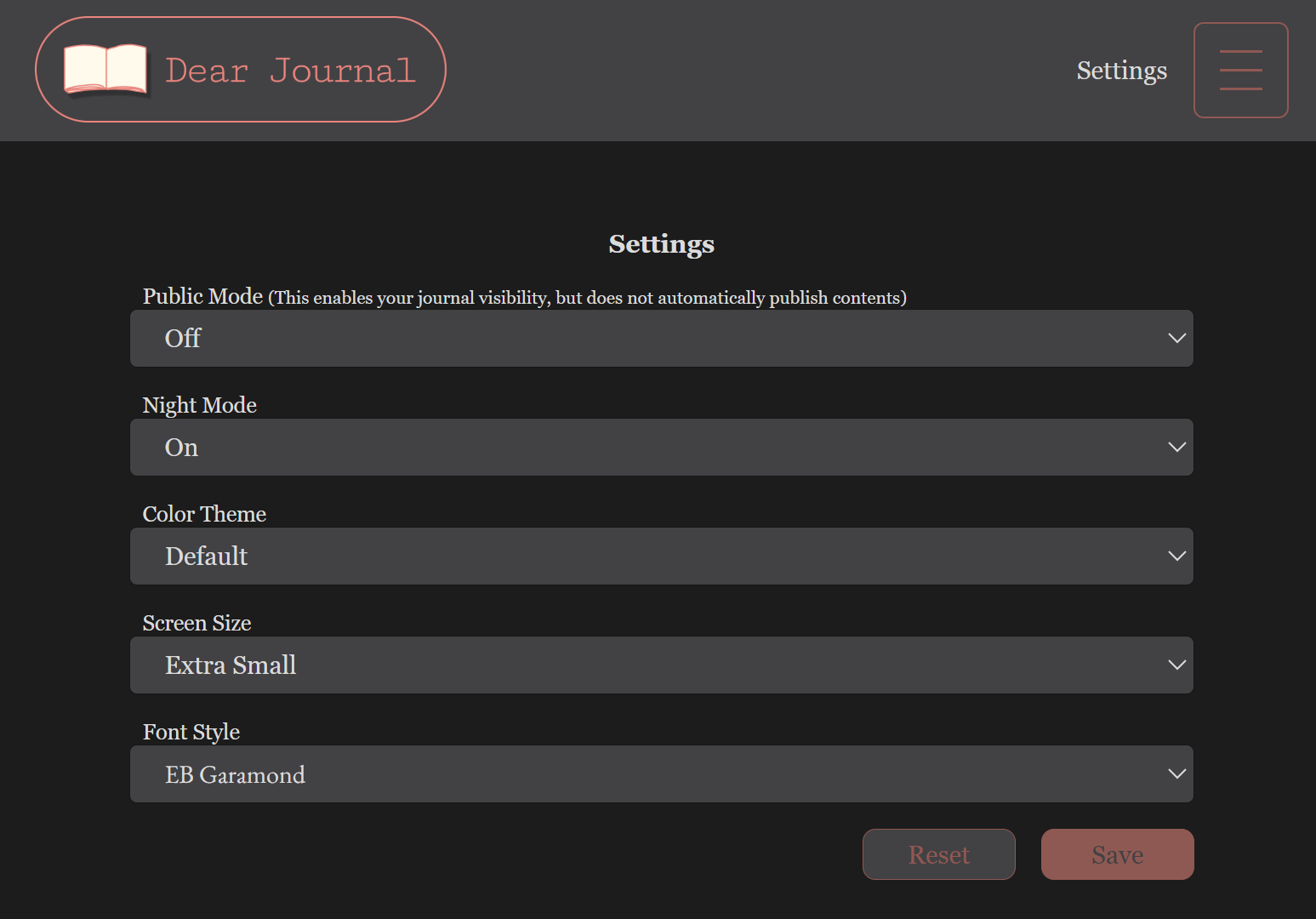Click the Save button
Viewport: 1316px width, 919px height.
click(1117, 853)
